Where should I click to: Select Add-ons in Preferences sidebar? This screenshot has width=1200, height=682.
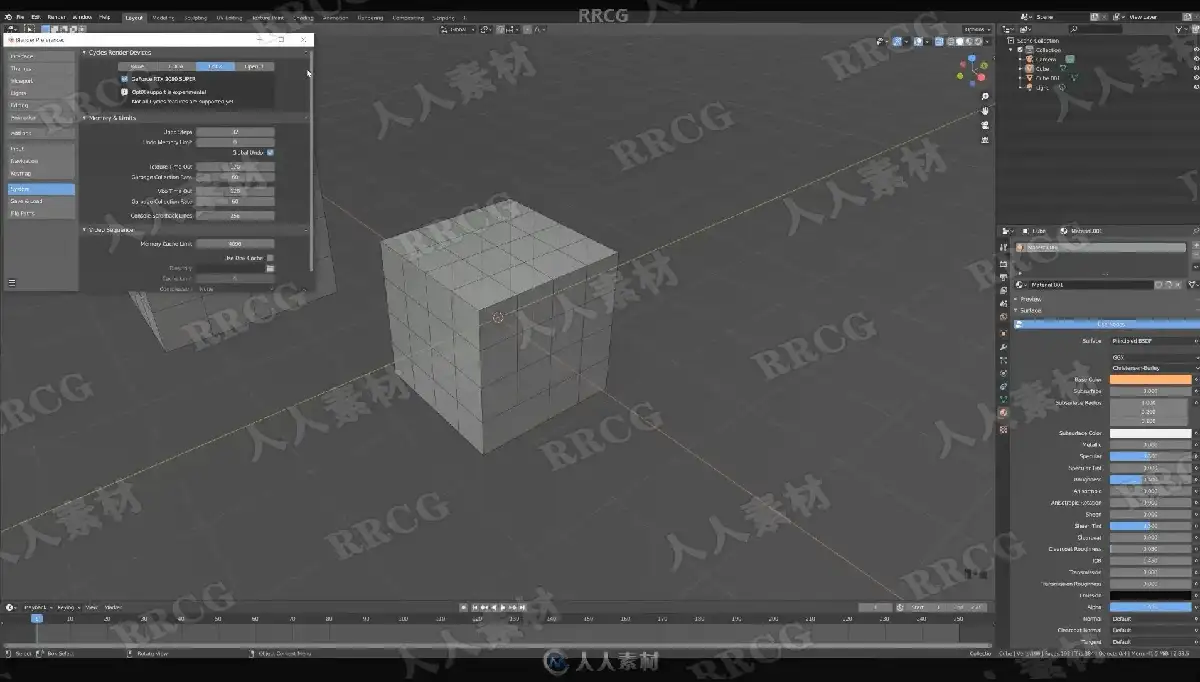coord(39,132)
